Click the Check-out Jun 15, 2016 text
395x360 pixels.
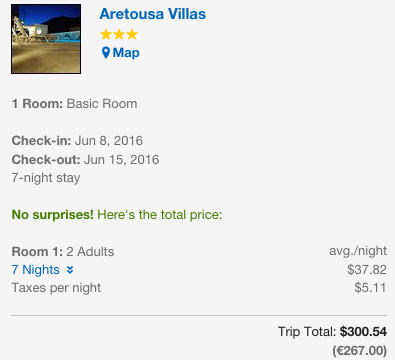pos(85,160)
